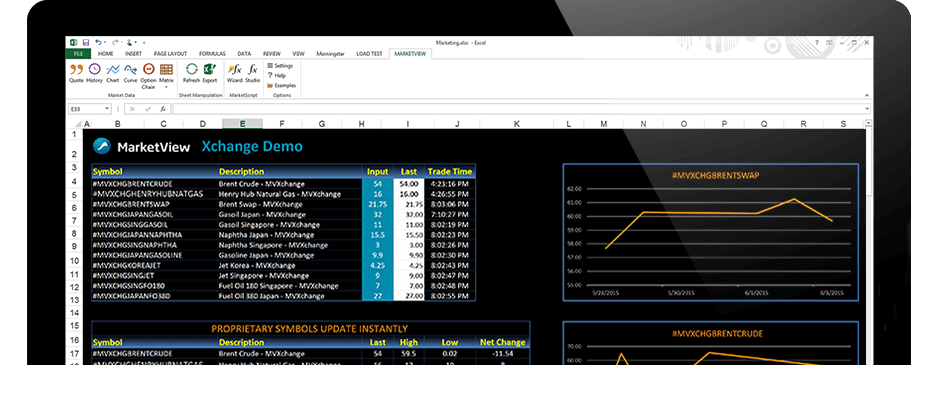Switch to the REVIEW tab

coord(272,53)
